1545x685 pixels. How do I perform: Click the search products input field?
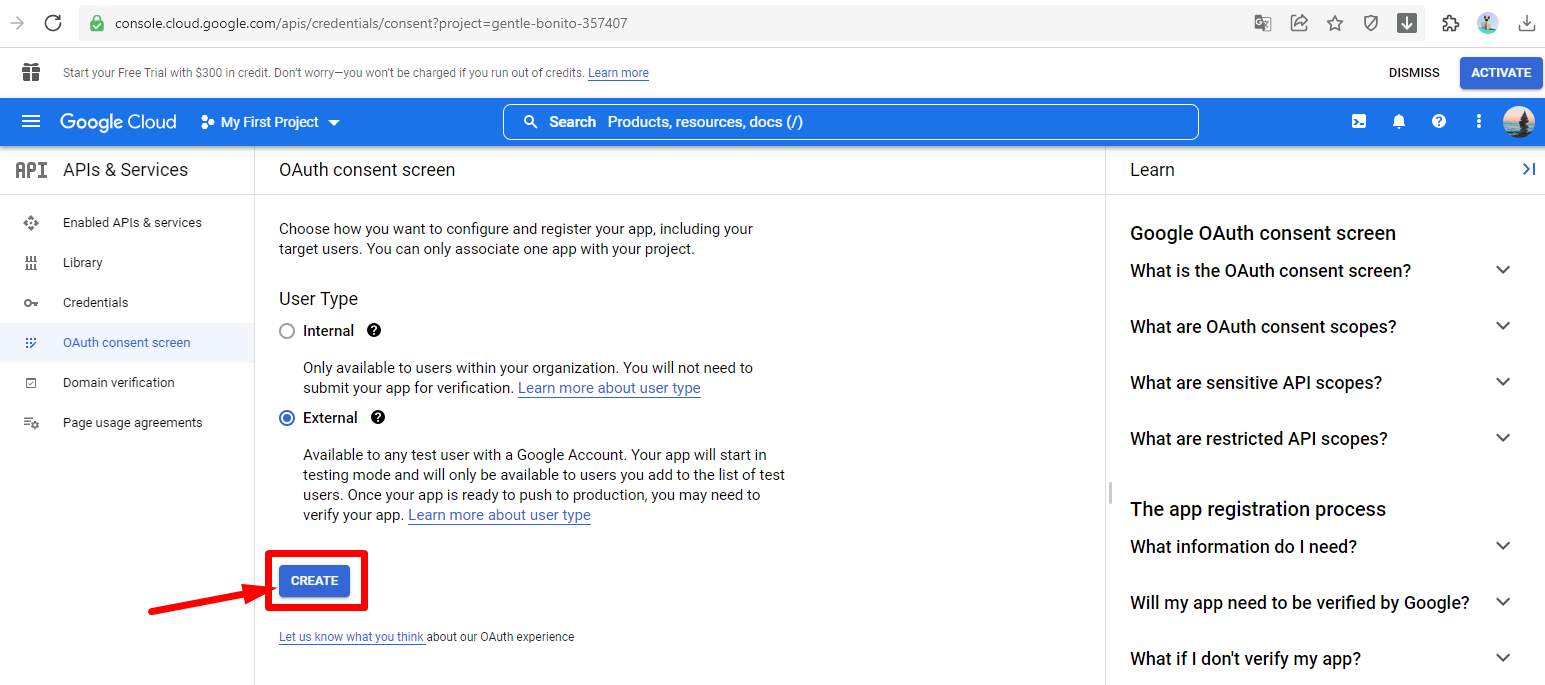click(850, 122)
